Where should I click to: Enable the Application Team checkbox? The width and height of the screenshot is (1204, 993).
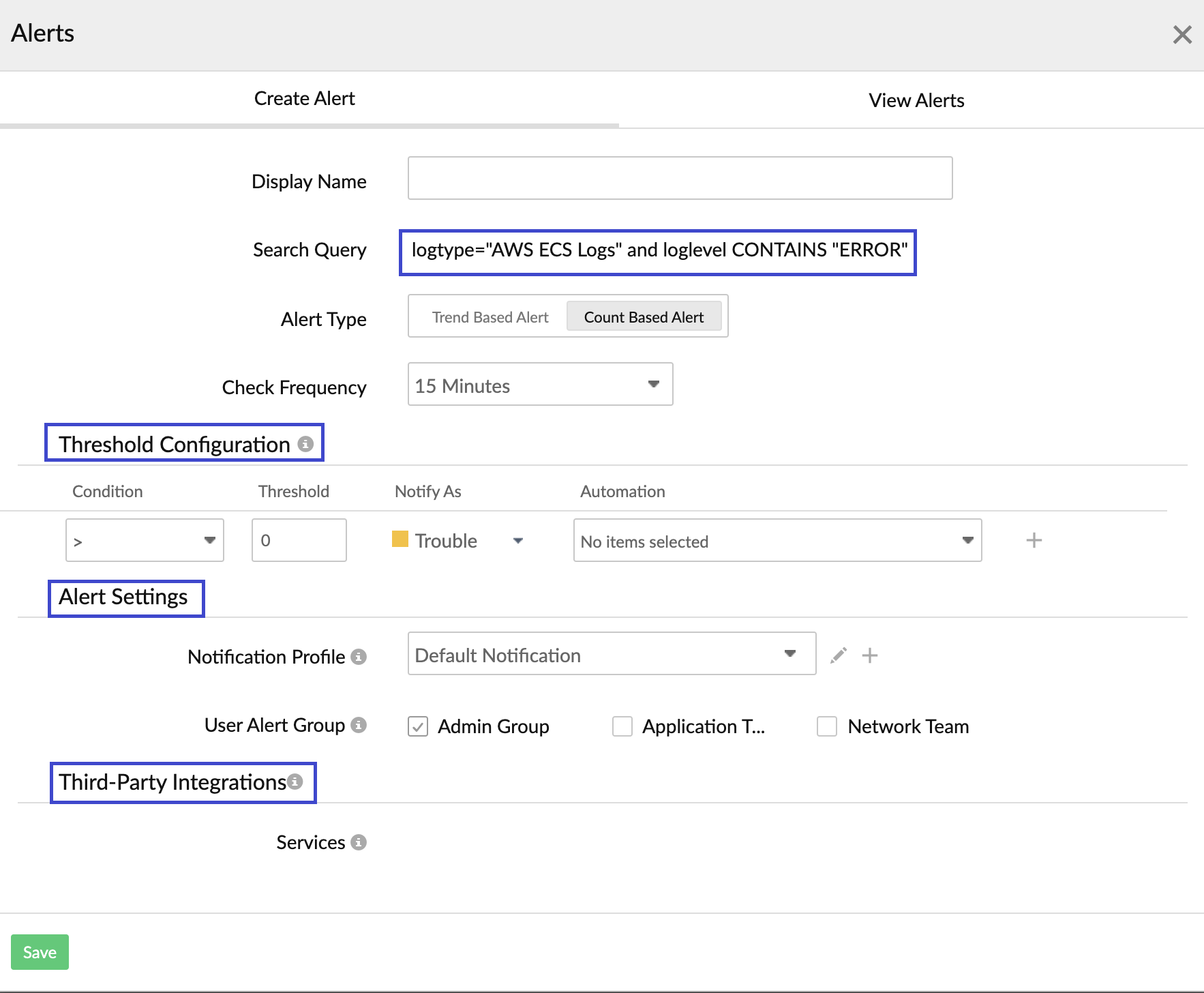click(x=622, y=726)
